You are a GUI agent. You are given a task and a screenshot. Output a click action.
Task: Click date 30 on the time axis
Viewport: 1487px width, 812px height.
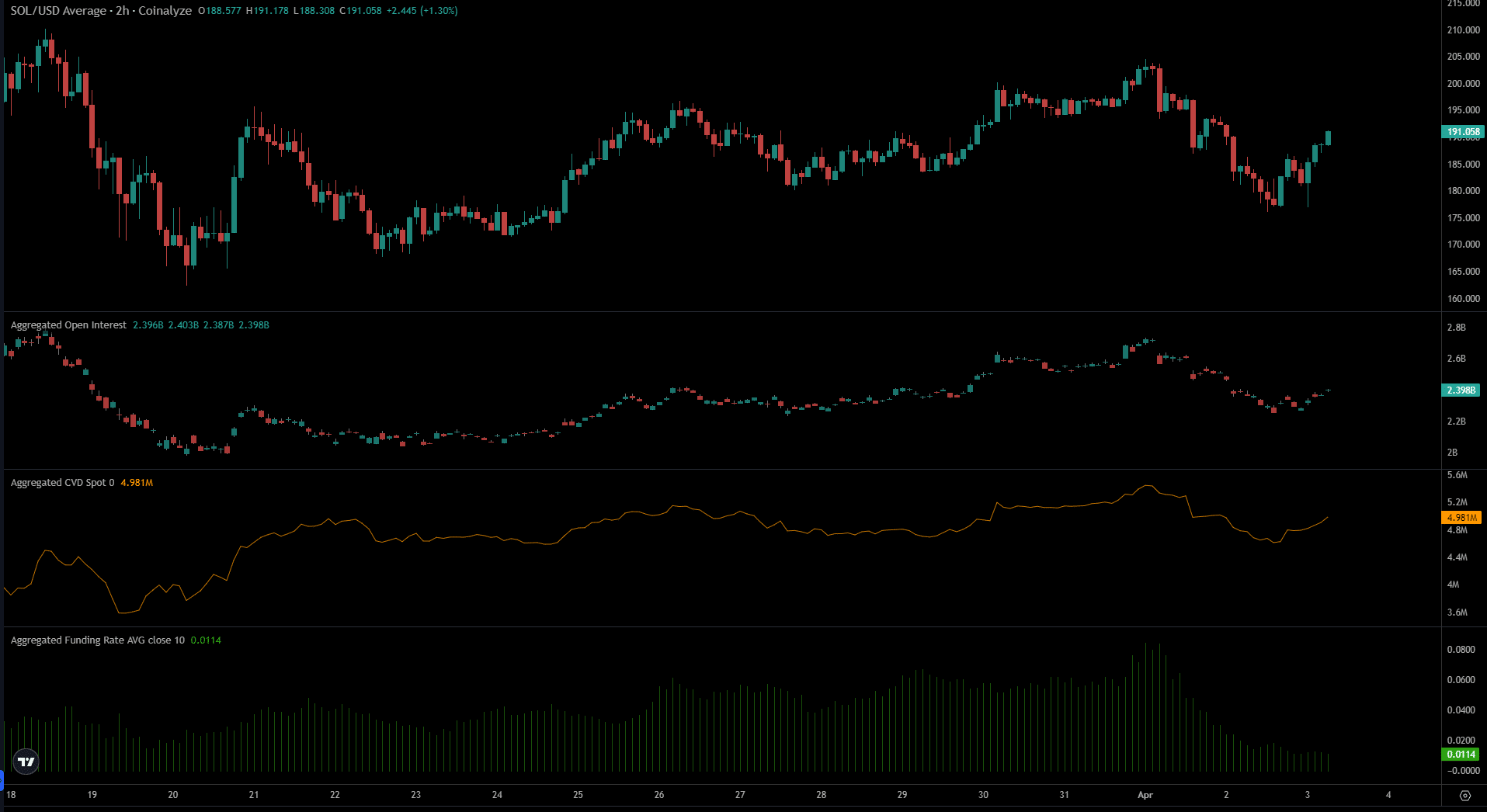coord(983,795)
